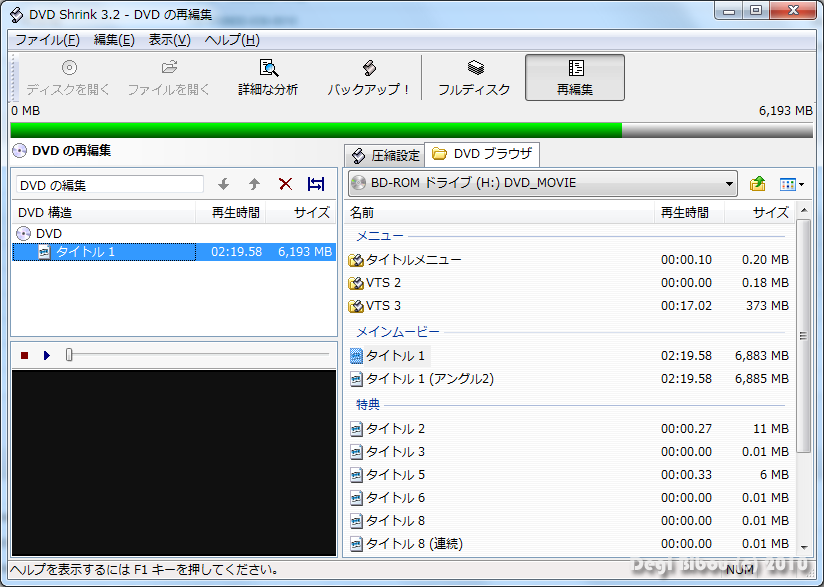Click the set start/end frames icon

point(316,184)
